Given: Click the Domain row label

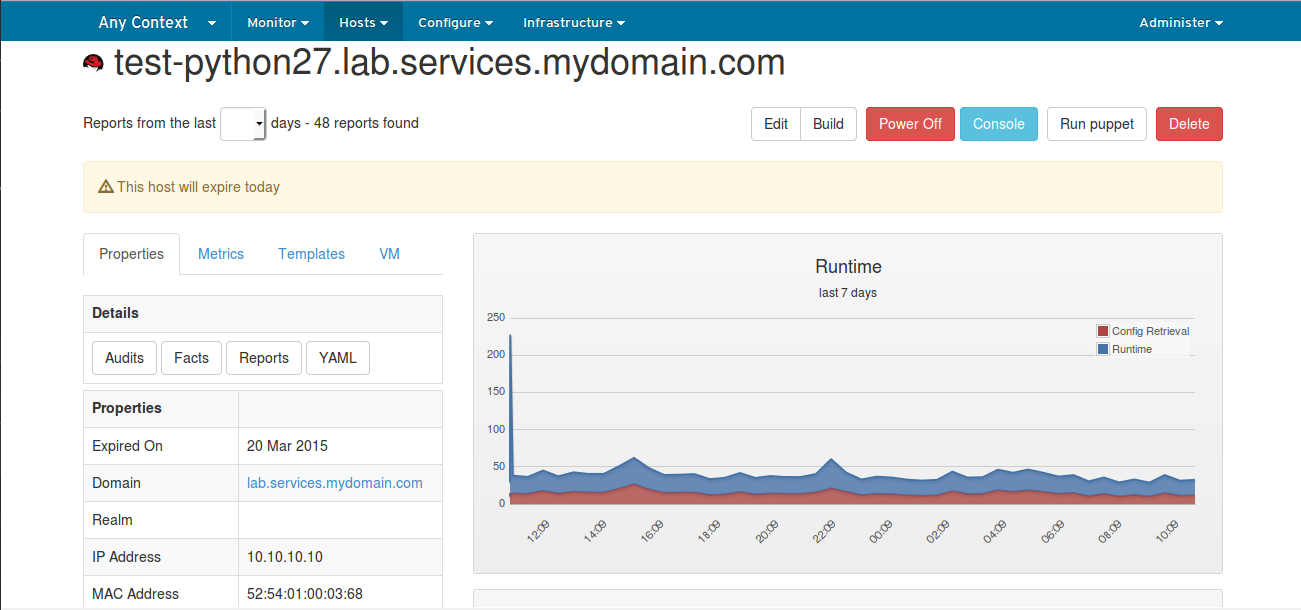Looking at the screenshot, I should [x=116, y=483].
